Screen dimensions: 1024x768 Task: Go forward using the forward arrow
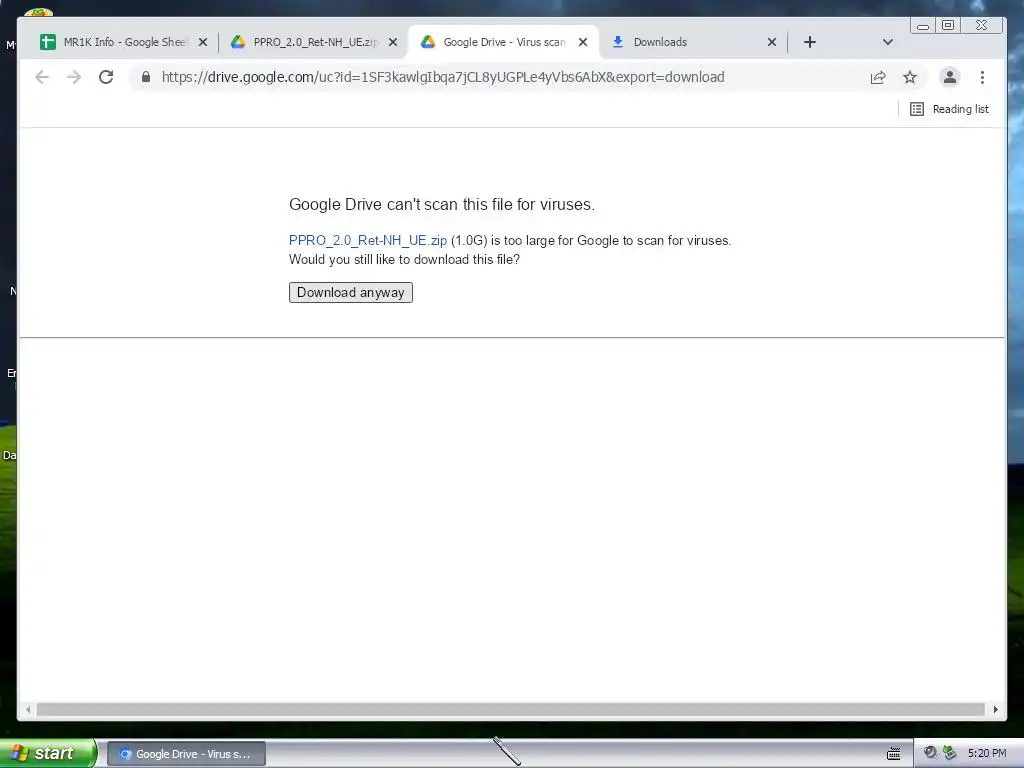74,77
